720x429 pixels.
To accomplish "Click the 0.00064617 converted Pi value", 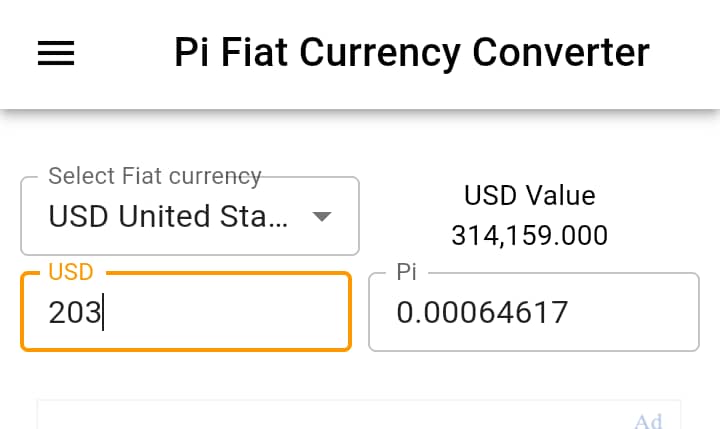I will tap(482, 313).
